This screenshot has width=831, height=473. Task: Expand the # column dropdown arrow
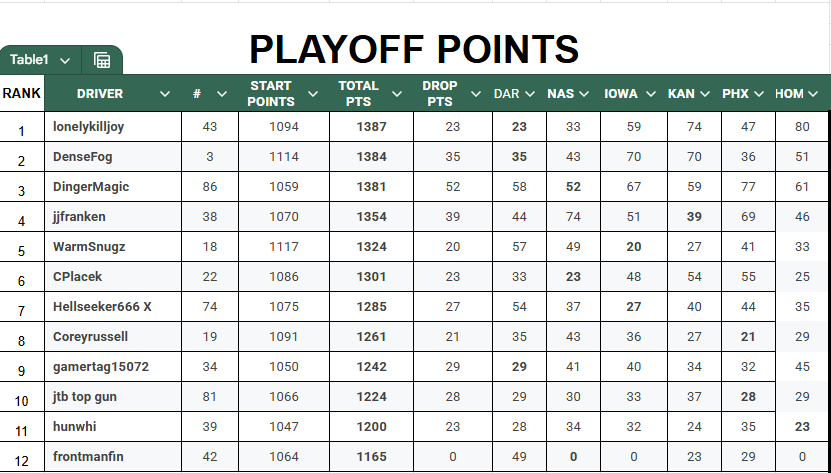pyautogui.click(x=222, y=94)
